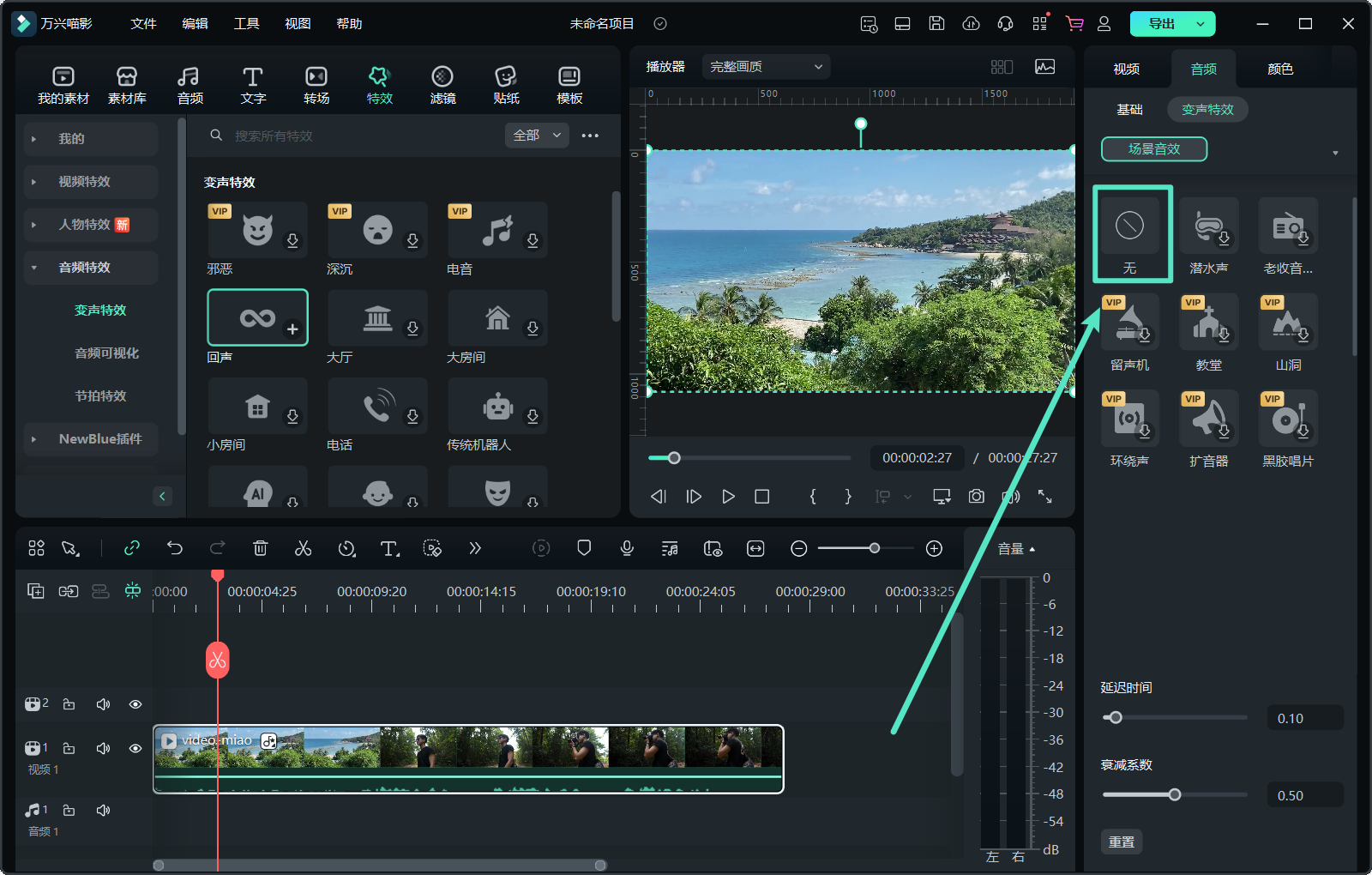Expand the 视频特效 category
Viewport: 1372px width, 875px height.
pyautogui.click(x=85, y=182)
